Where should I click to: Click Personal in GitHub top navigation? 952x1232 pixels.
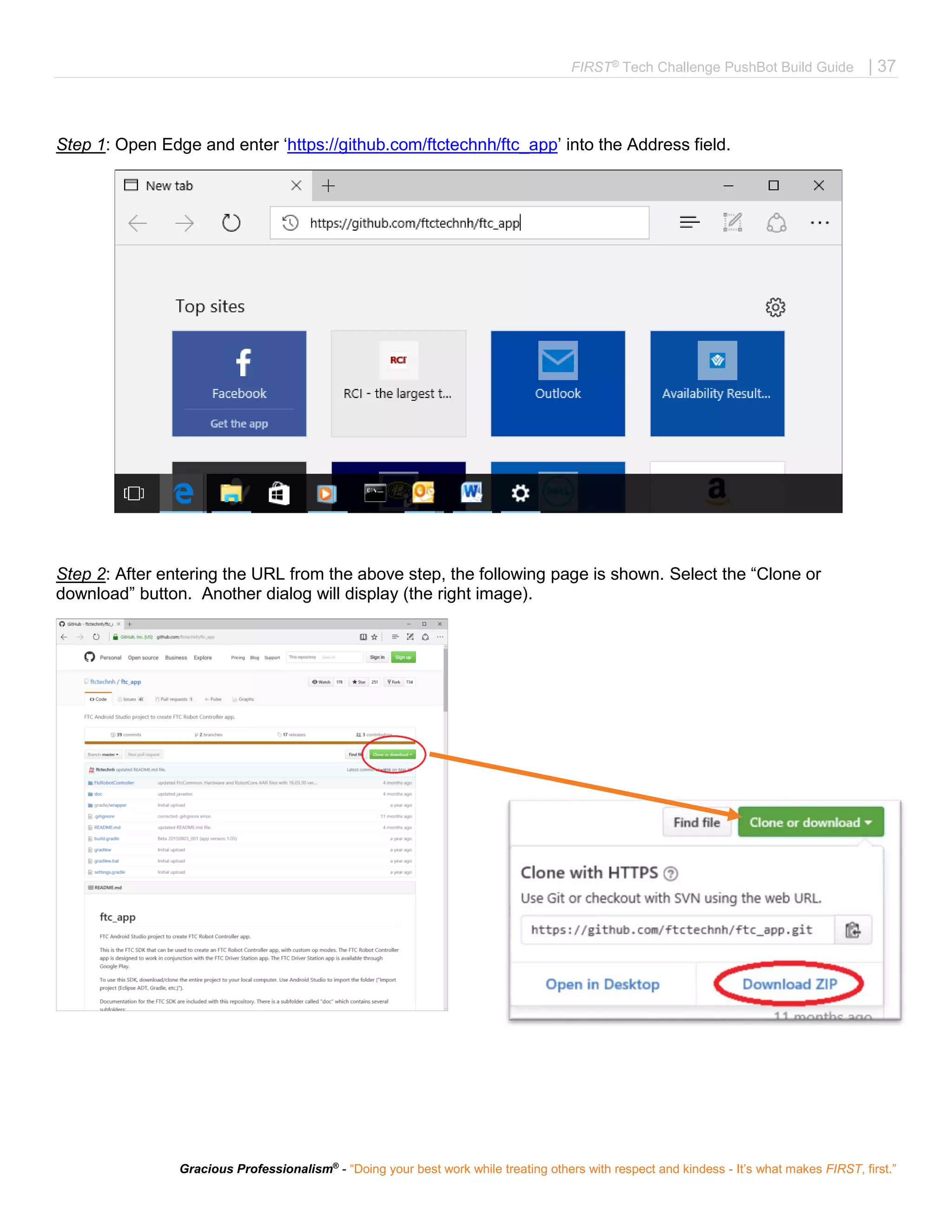coord(111,658)
